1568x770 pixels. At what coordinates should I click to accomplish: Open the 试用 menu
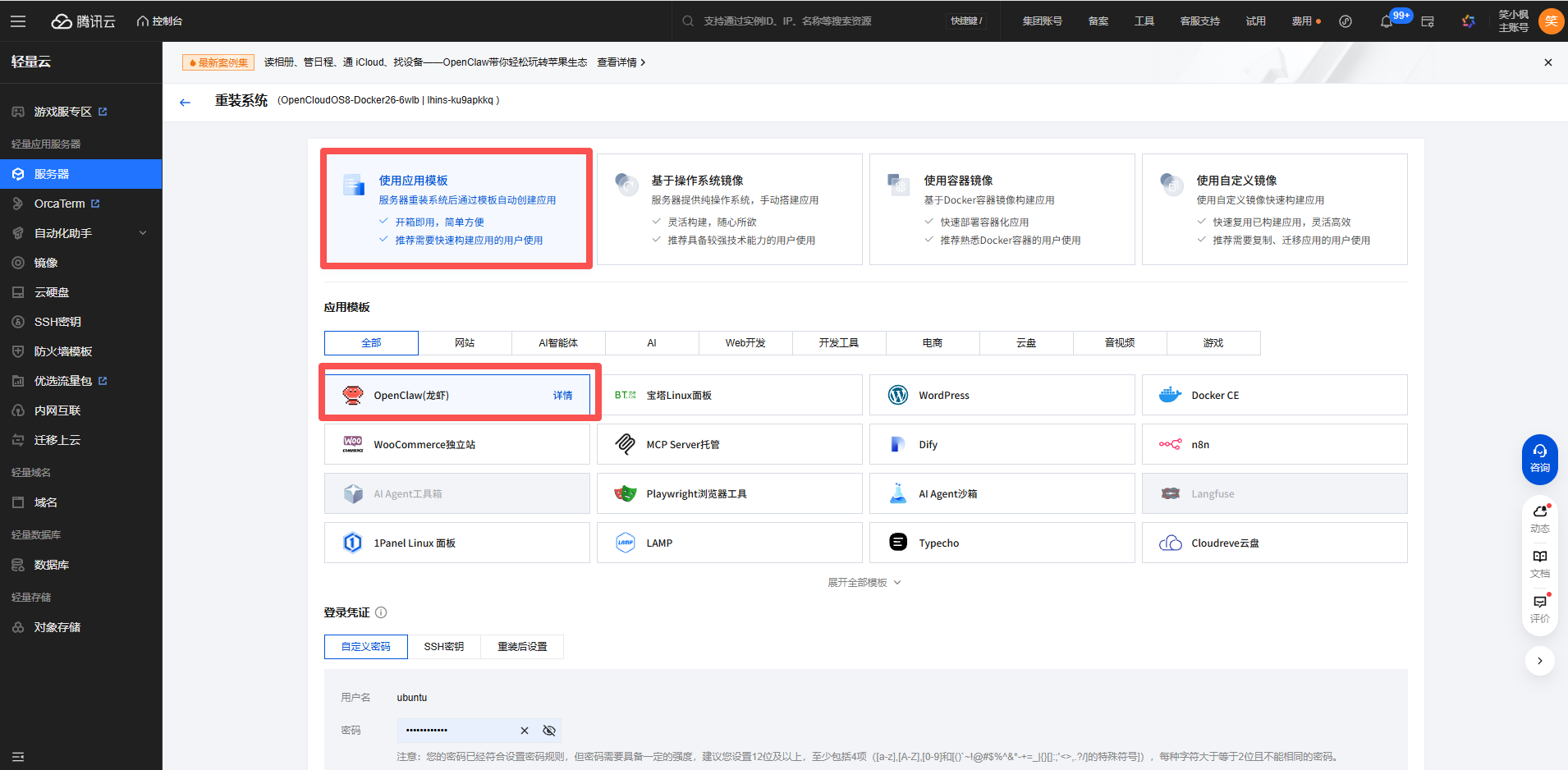(x=1256, y=21)
